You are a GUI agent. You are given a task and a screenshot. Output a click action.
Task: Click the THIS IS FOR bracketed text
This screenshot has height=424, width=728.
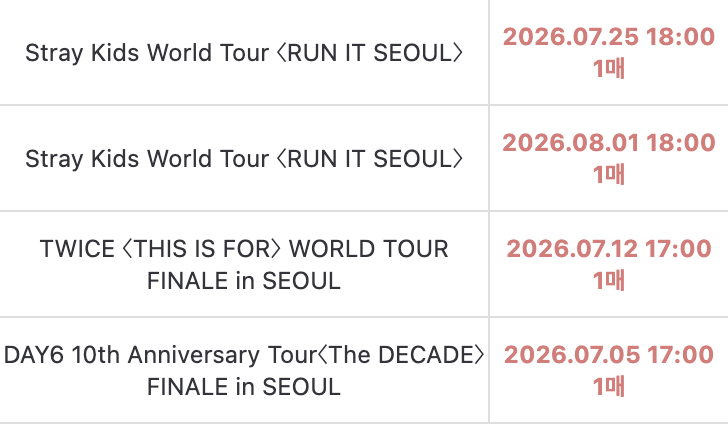coord(202,248)
